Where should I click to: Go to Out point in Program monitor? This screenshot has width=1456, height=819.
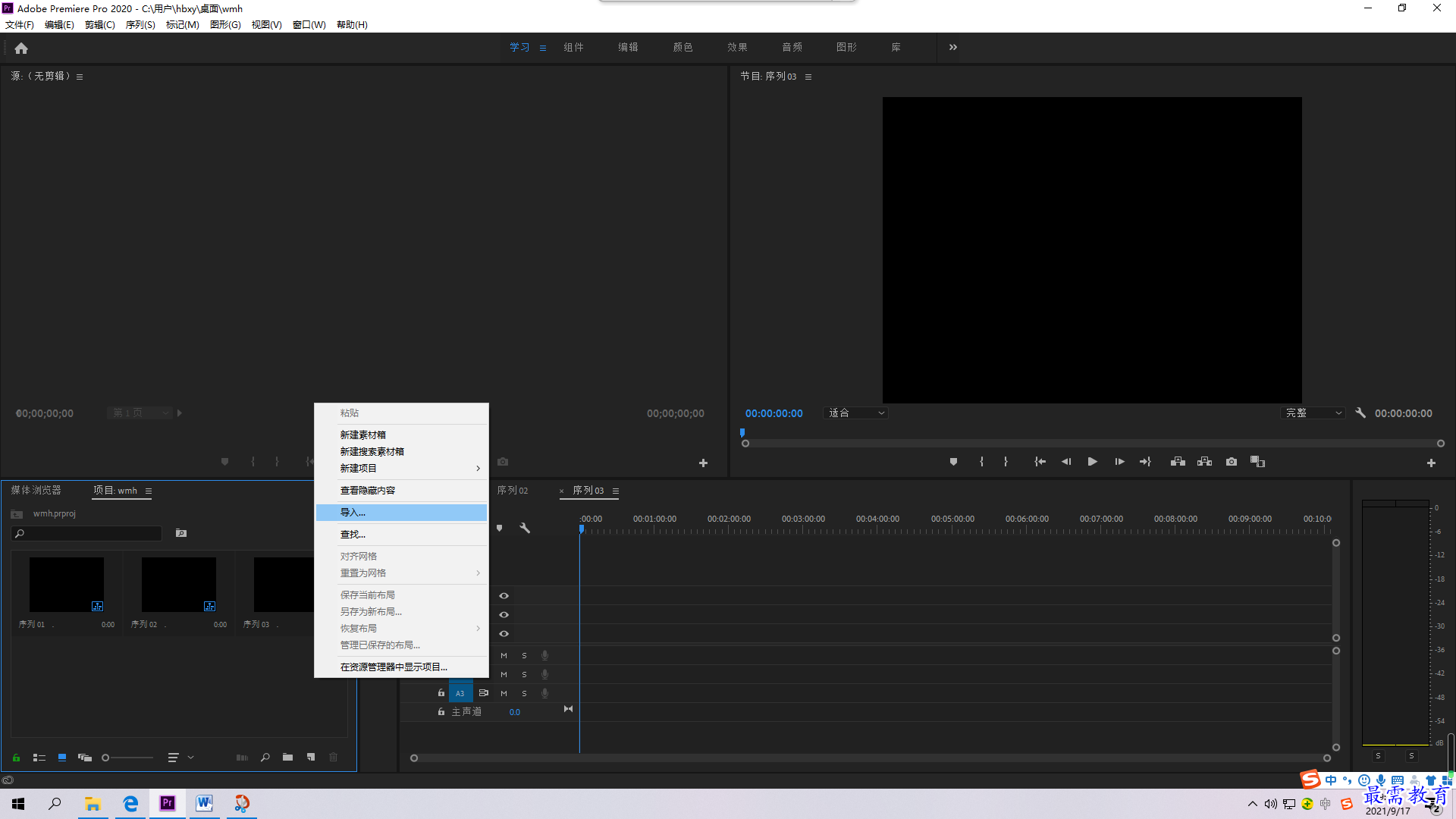pos(1145,462)
